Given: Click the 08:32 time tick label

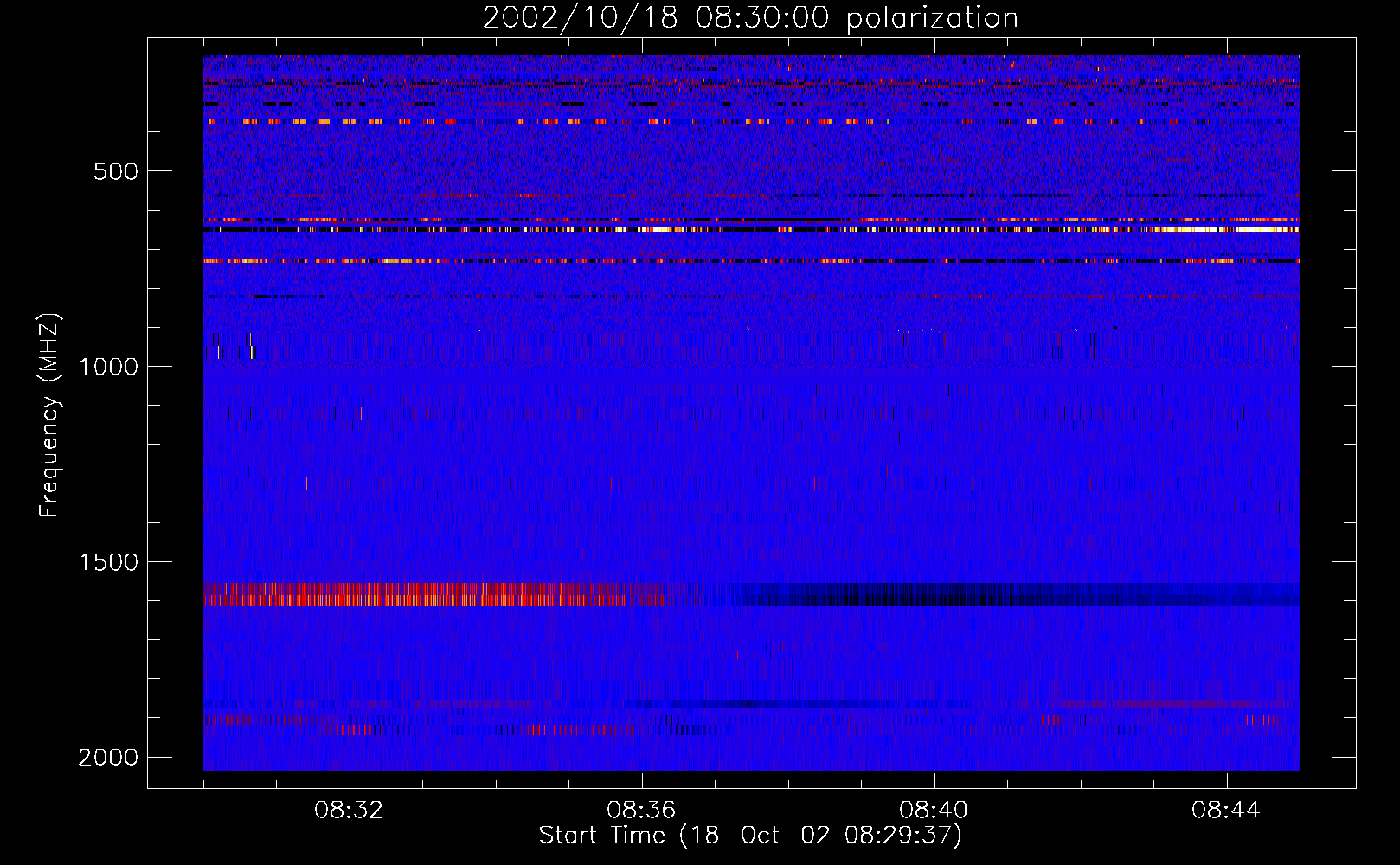Looking at the screenshot, I should pyautogui.click(x=350, y=811).
